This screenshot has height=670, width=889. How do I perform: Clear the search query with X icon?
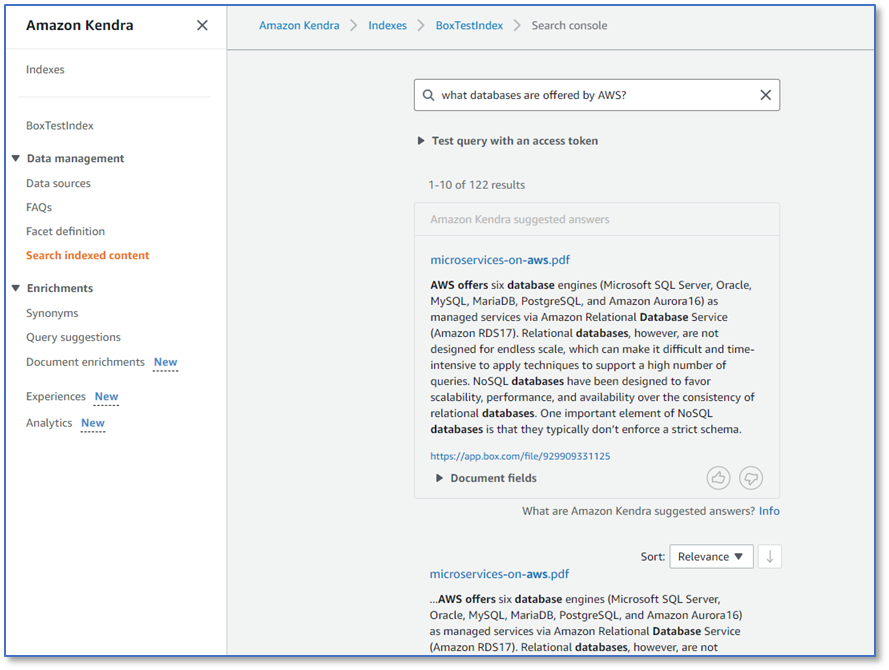click(765, 95)
